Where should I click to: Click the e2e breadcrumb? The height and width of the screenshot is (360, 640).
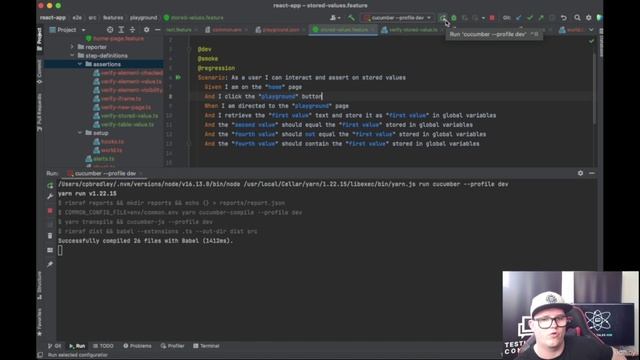coord(77,18)
